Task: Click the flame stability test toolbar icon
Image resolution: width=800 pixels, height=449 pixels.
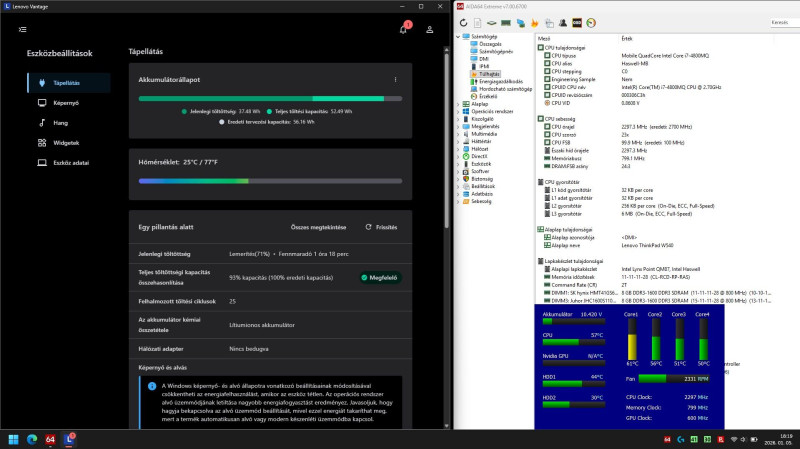Action: pyautogui.click(x=534, y=23)
